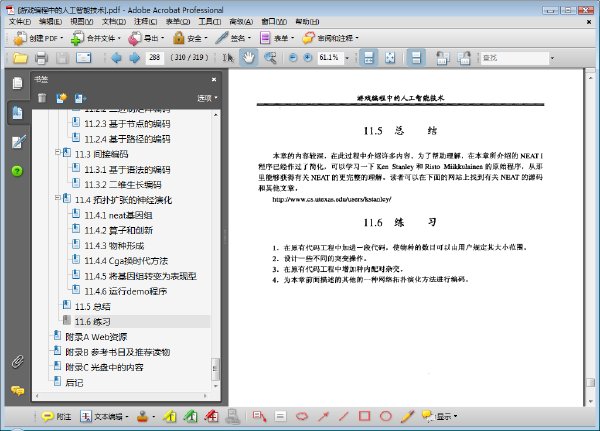600x431 pixels.
Task: Select the Oval drawing tool
Action: 386,416
